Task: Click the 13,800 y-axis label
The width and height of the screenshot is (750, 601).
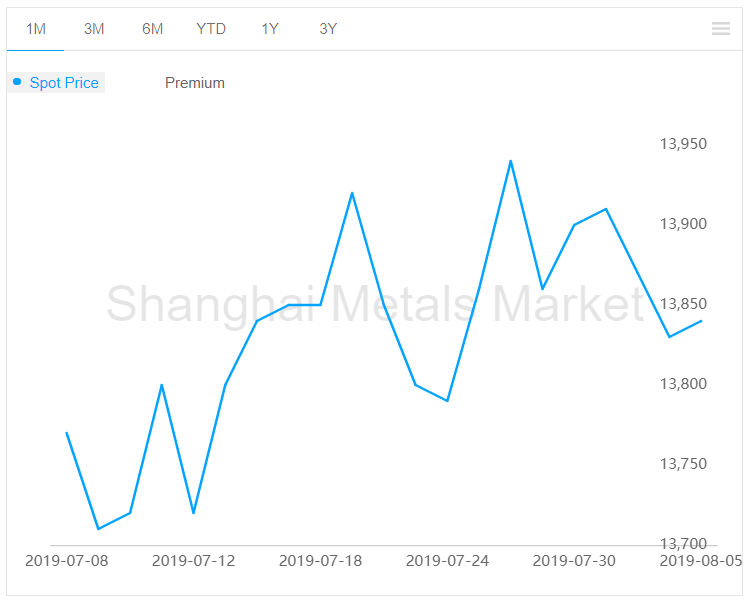Action: coord(683,384)
